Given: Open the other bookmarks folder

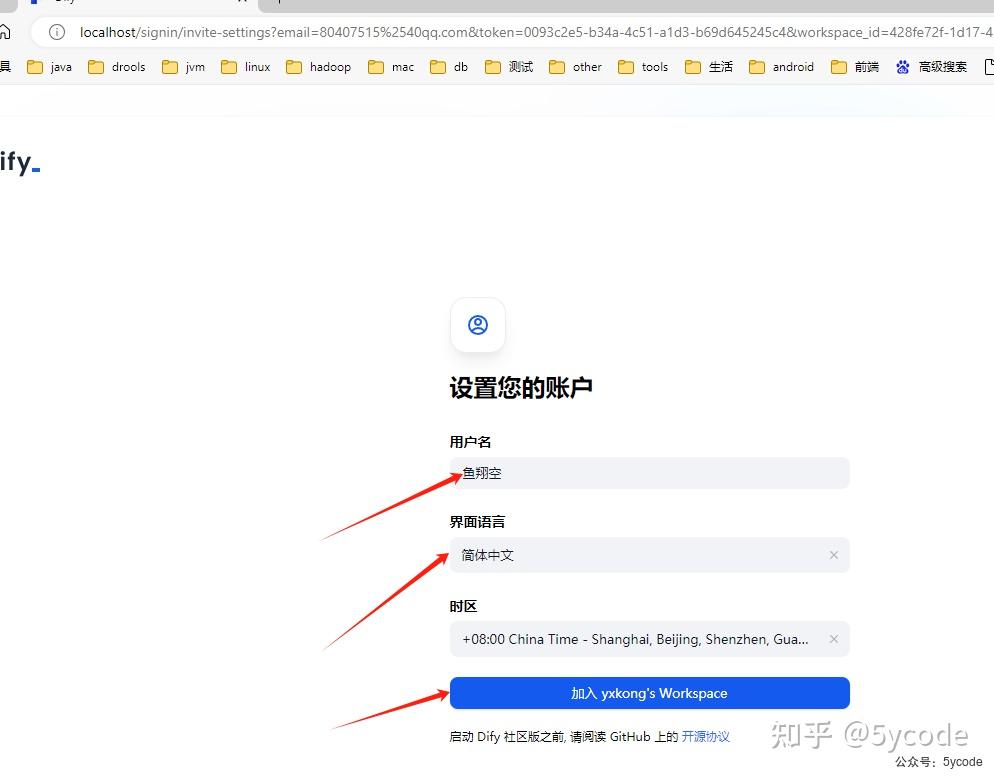Looking at the screenshot, I should tap(576, 67).
